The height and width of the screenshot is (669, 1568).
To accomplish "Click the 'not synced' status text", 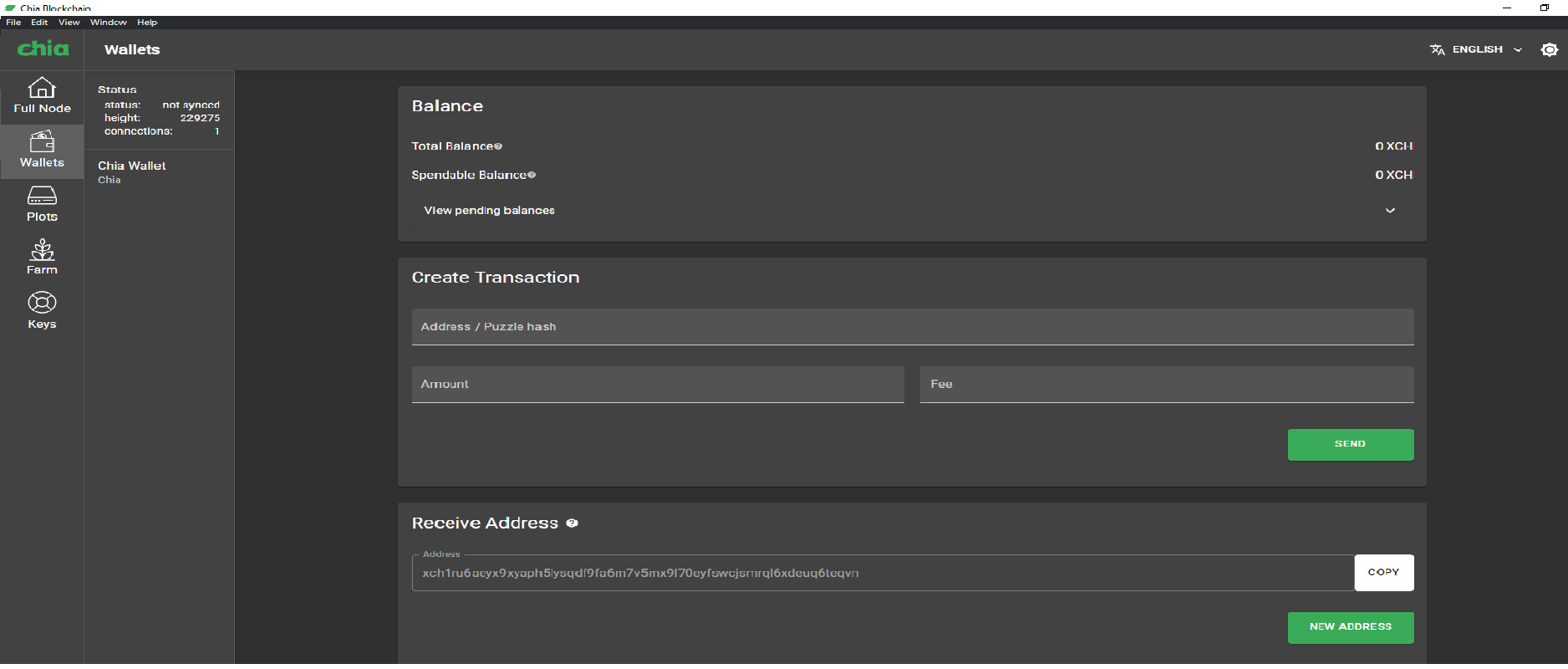I will coord(191,105).
